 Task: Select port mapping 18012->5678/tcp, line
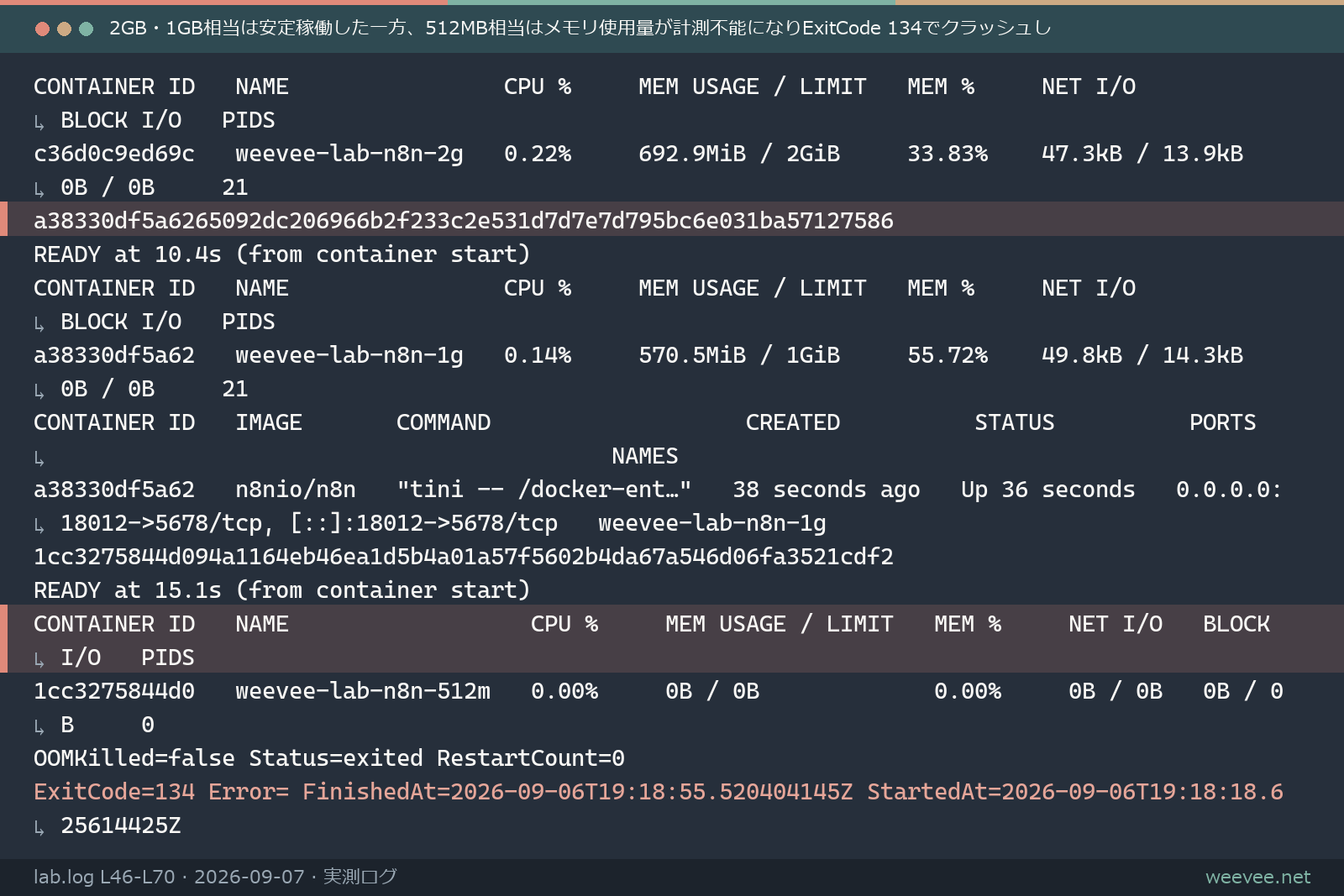pos(309,523)
